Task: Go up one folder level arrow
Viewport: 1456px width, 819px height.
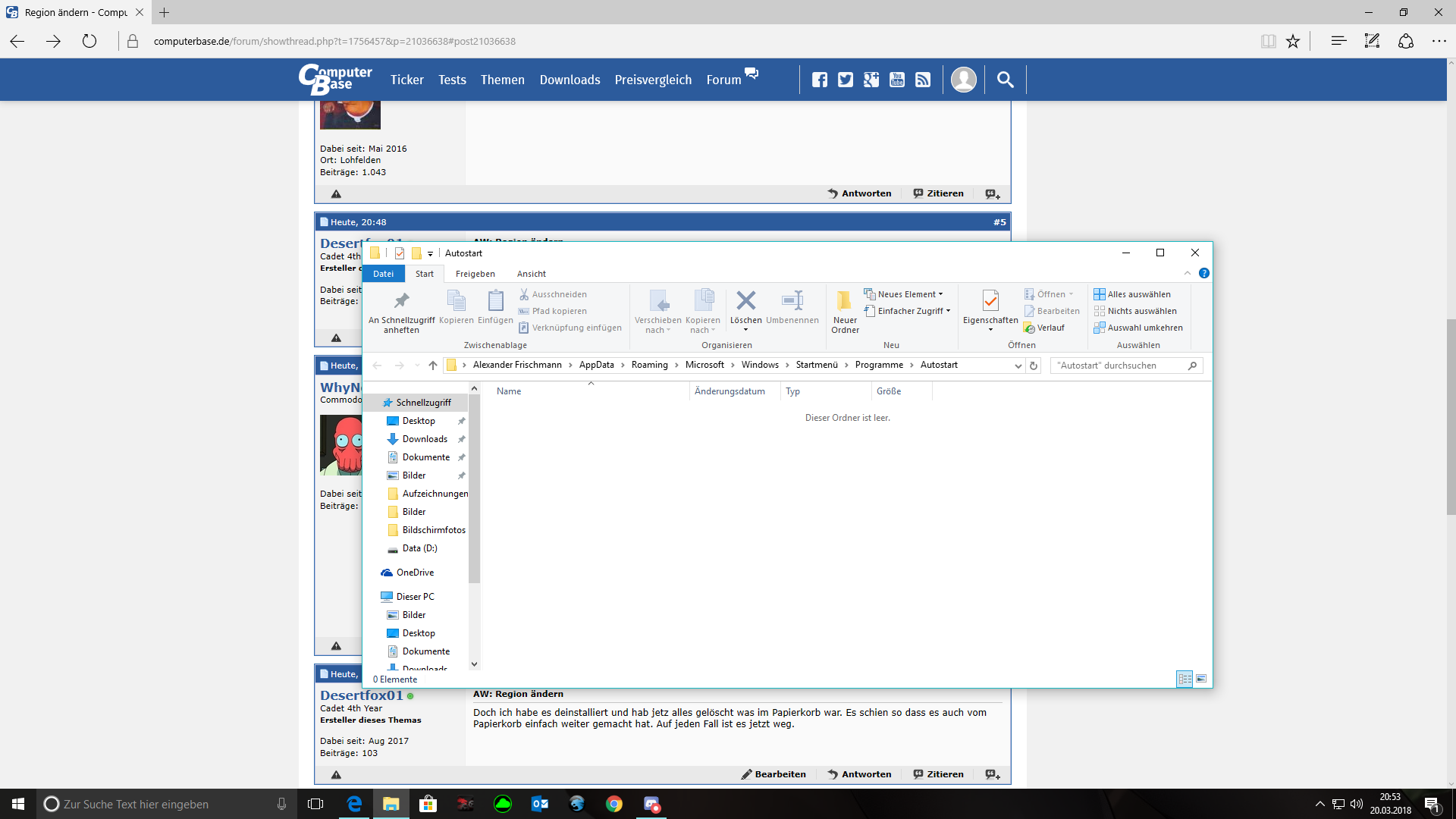Action: click(x=432, y=366)
